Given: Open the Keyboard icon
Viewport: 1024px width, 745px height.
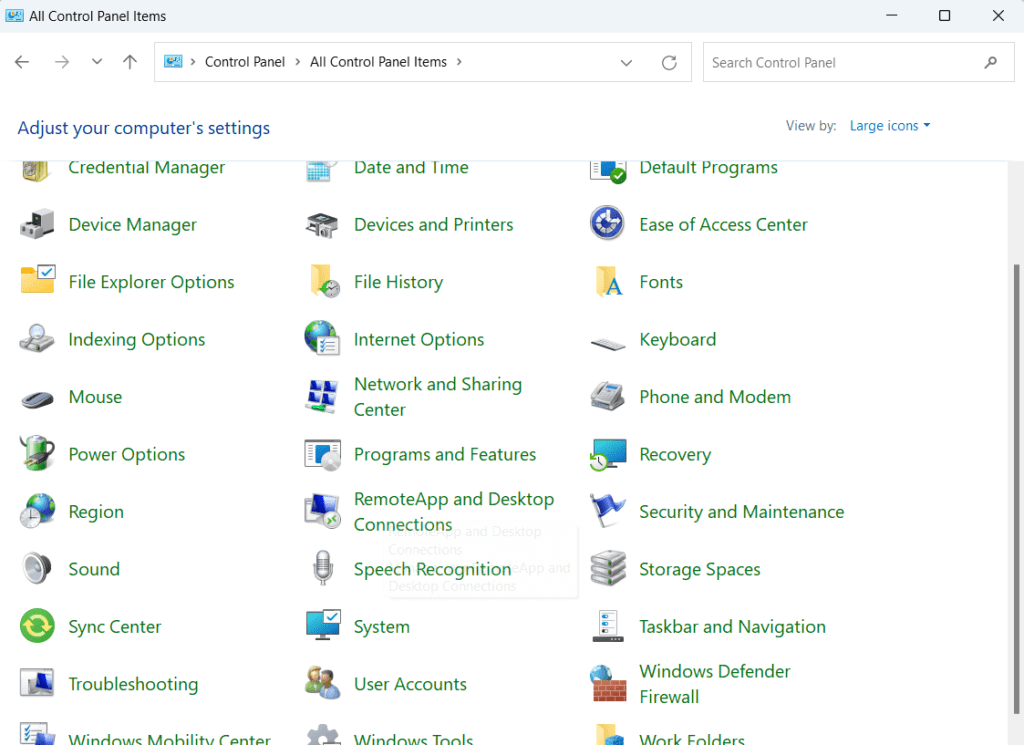Looking at the screenshot, I should point(608,343).
